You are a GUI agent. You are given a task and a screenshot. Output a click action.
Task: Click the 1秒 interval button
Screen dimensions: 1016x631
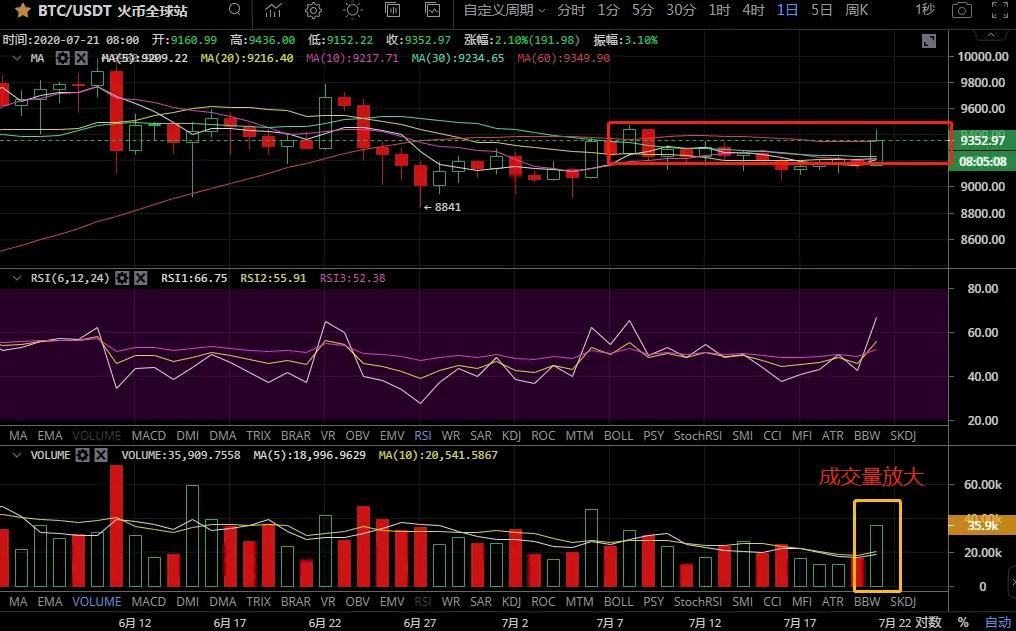click(925, 10)
